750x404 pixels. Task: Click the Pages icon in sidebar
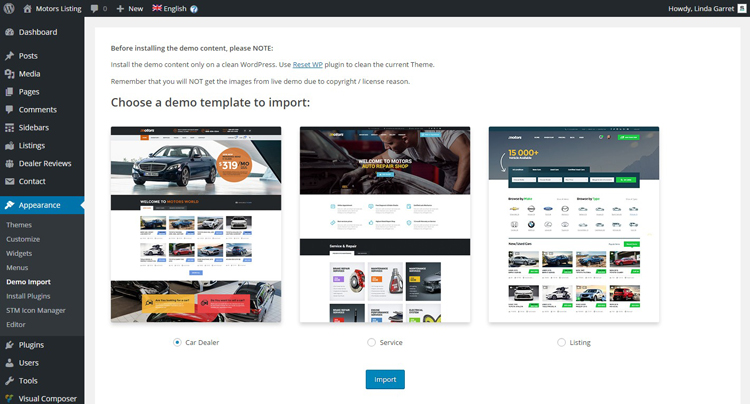coord(10,92)
